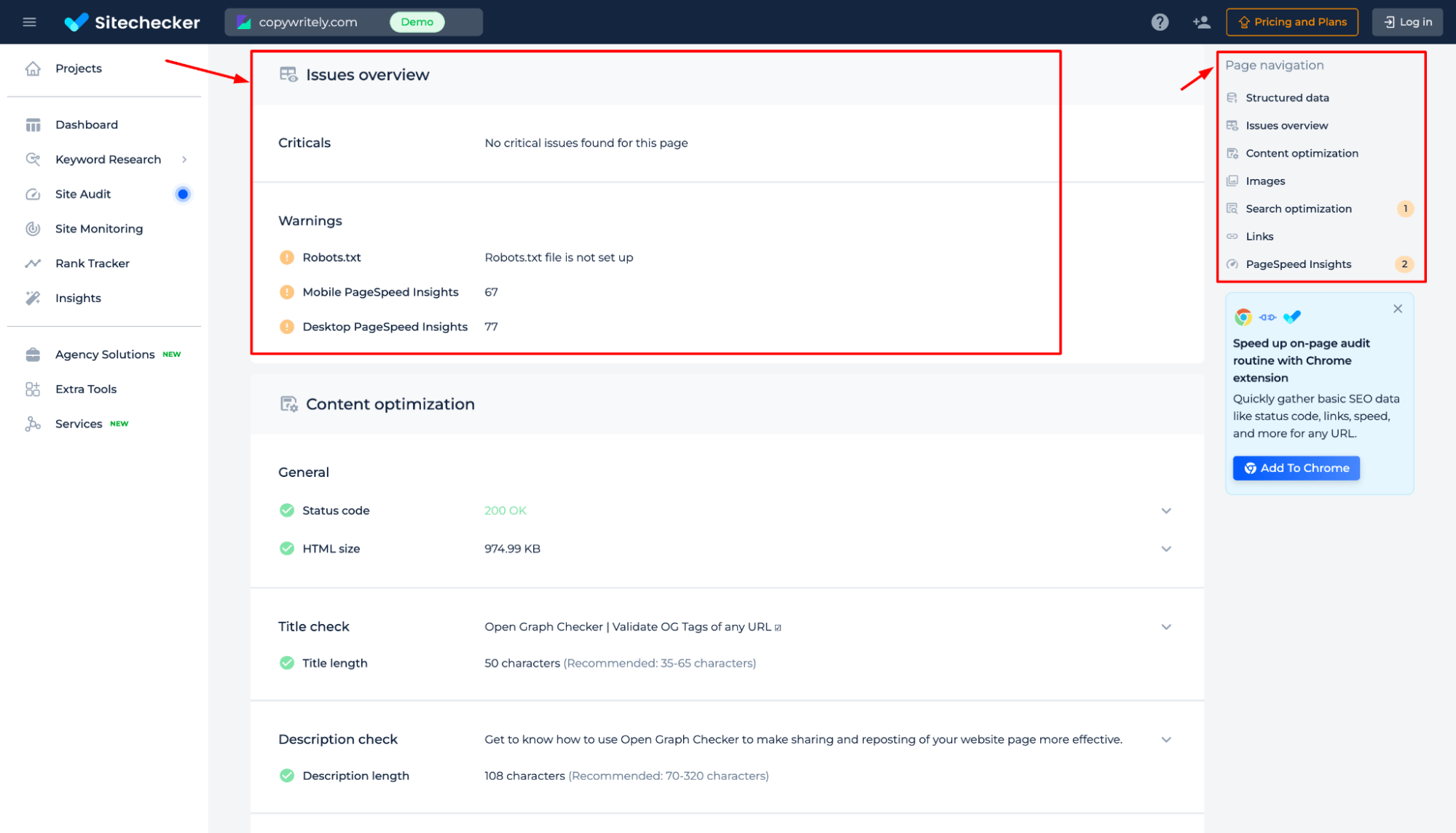Click the Pricing and Plans button
This screenshot has height=833, width=1456.
(x=1292, y=22)
